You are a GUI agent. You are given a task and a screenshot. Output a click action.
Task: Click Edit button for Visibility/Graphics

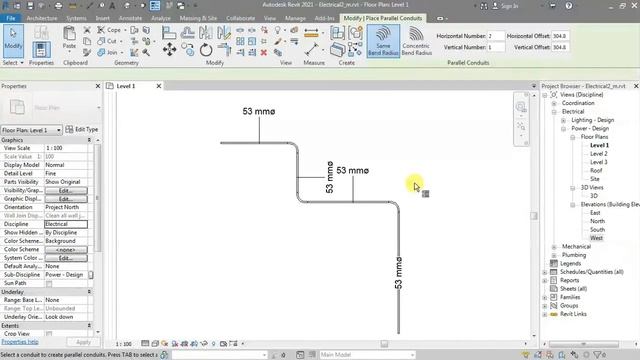pyautogui.click(x=66, y=191)
